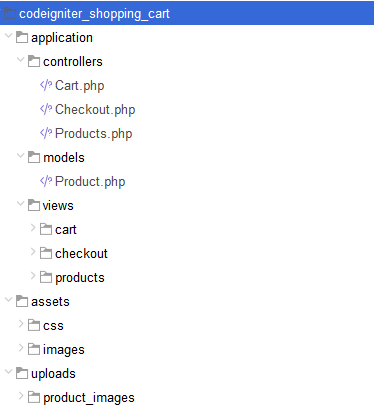The image size is (374, 409).
Task: Collapse the application folder chevron
Action: (x=9, y=35)
